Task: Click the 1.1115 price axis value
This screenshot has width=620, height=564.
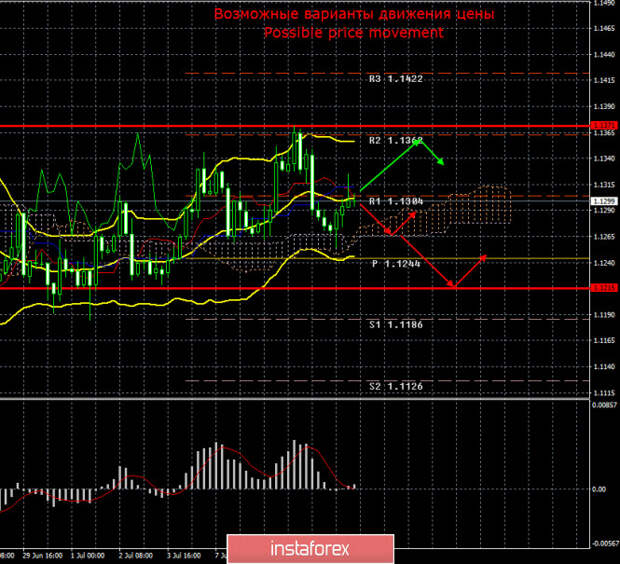Action: coord(604,393)
